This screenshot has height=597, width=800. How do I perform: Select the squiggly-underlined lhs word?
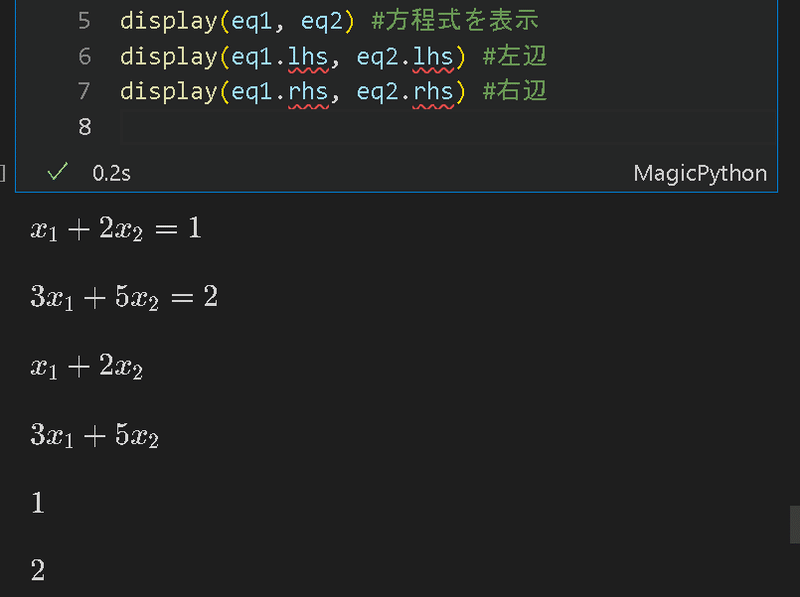[310, 57]
